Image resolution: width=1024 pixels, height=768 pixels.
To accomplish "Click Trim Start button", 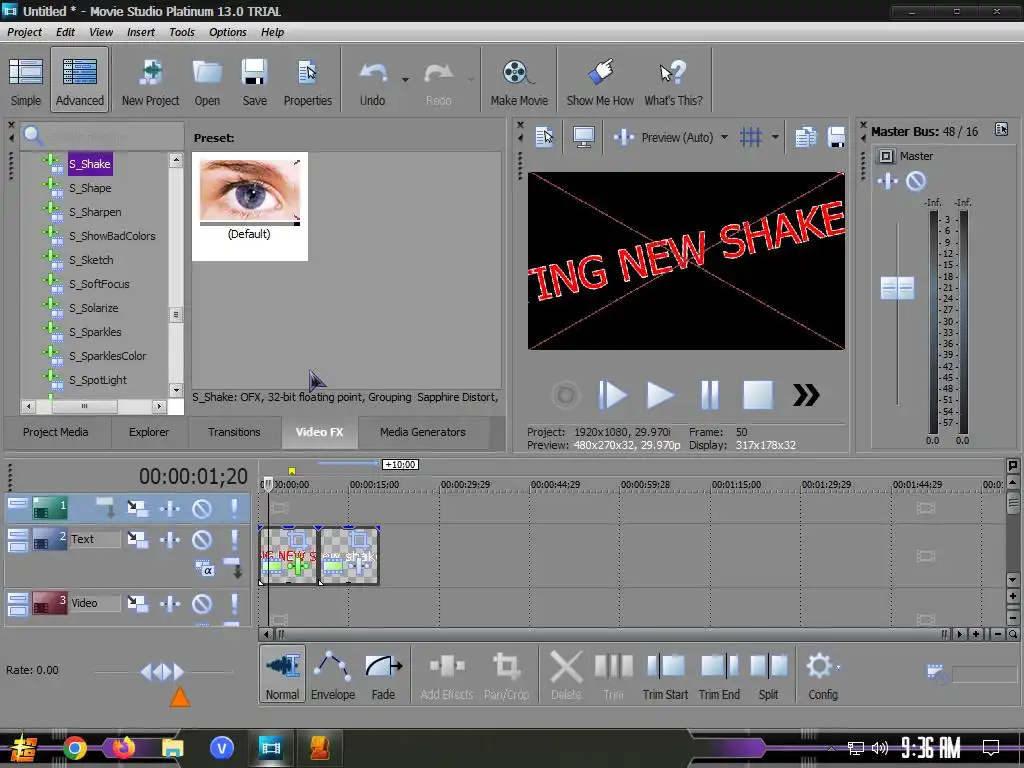I will coord(665,675).
